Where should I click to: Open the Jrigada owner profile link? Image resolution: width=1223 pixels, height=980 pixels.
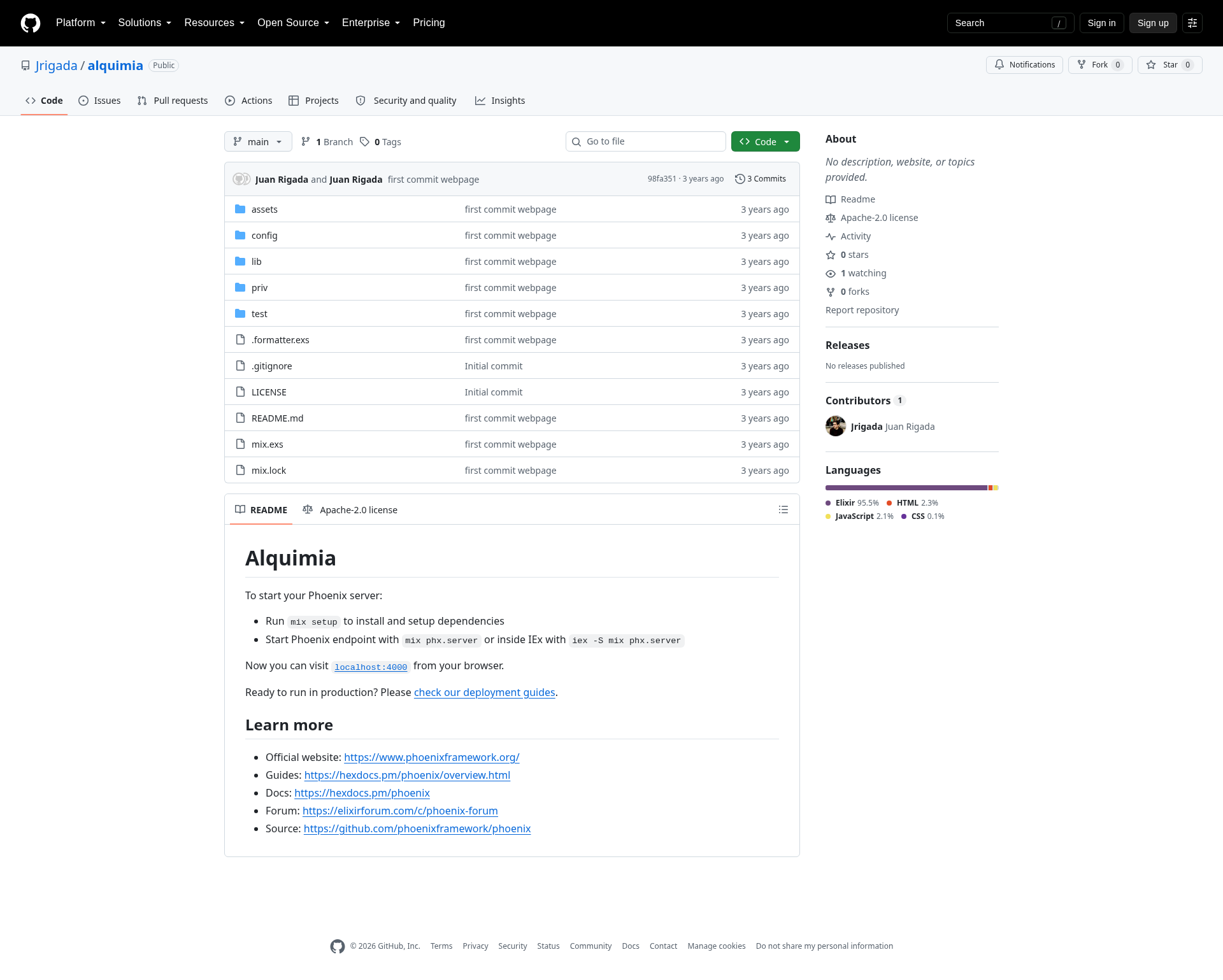coord(56,66)
